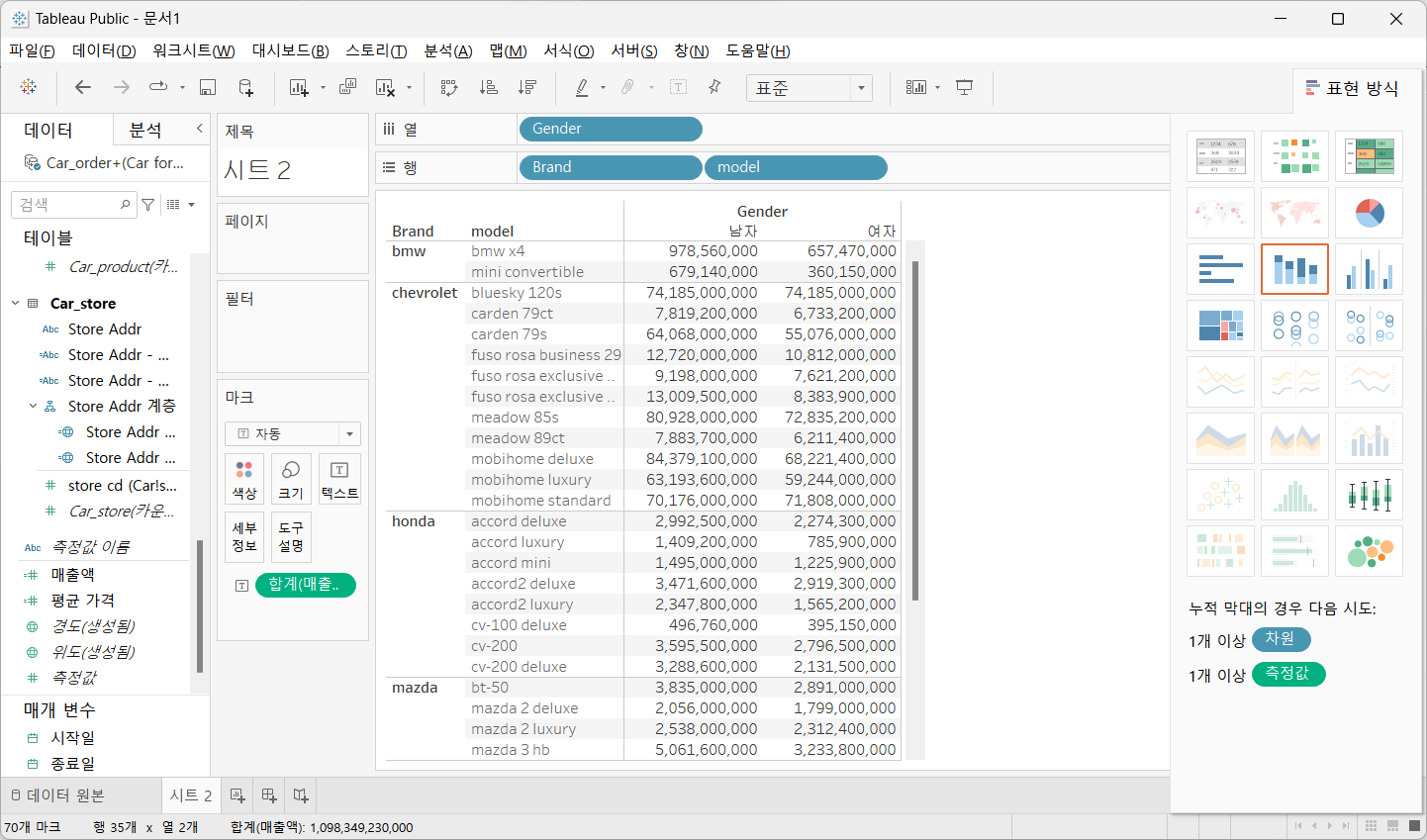This screenshot has width=1427, height=840.
Task: Collapse the Car_store table tree
Action: point(15,303)
